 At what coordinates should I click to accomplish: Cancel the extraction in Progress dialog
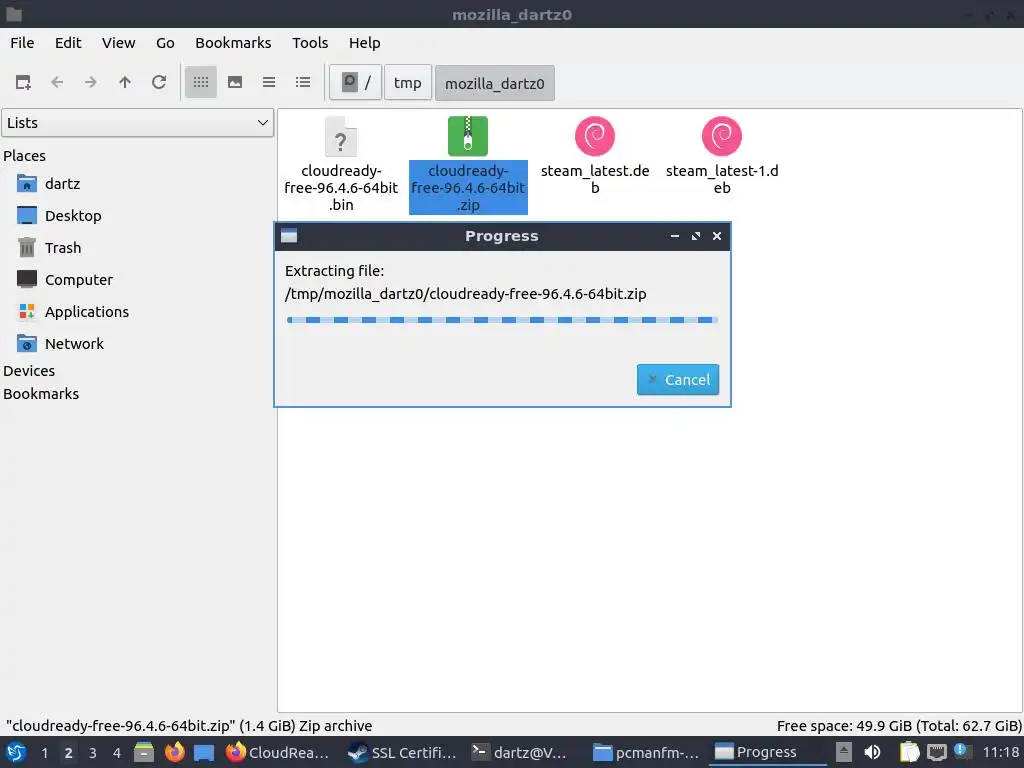point(678,379)
